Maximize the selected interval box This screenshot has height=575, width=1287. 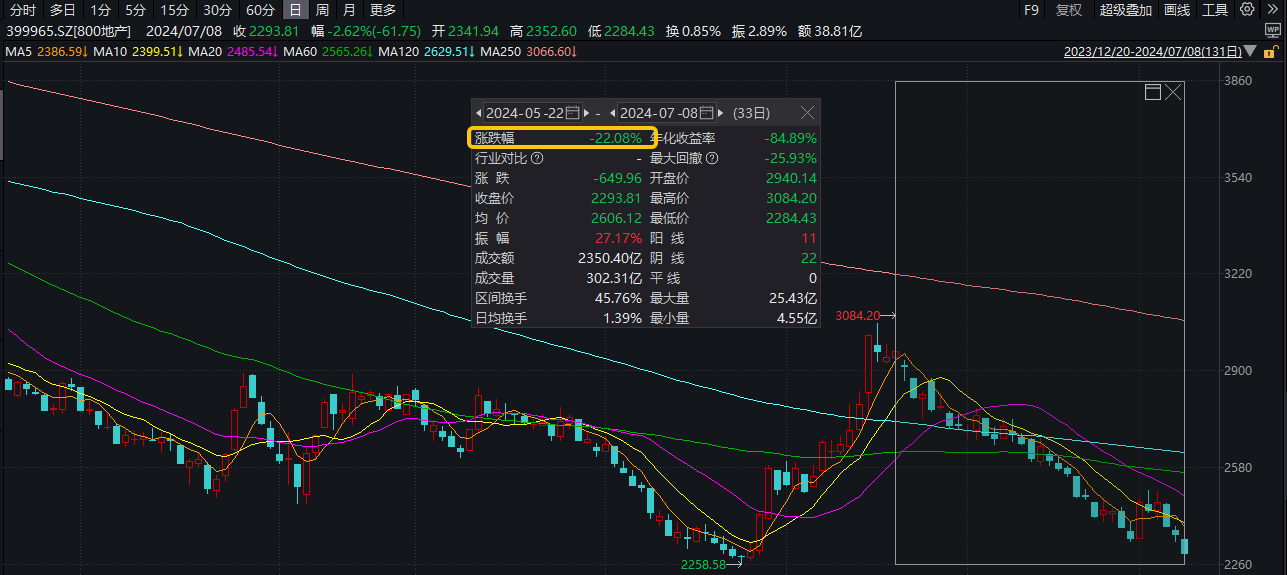[1153, 93]
